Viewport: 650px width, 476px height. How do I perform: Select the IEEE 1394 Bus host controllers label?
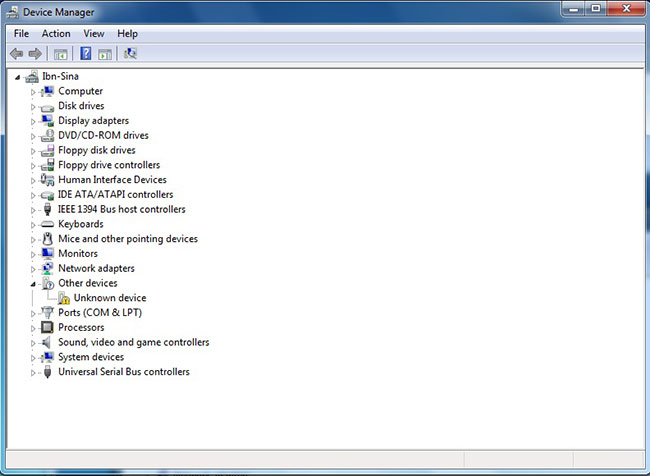pyautogui.click(x=121, y=209)
